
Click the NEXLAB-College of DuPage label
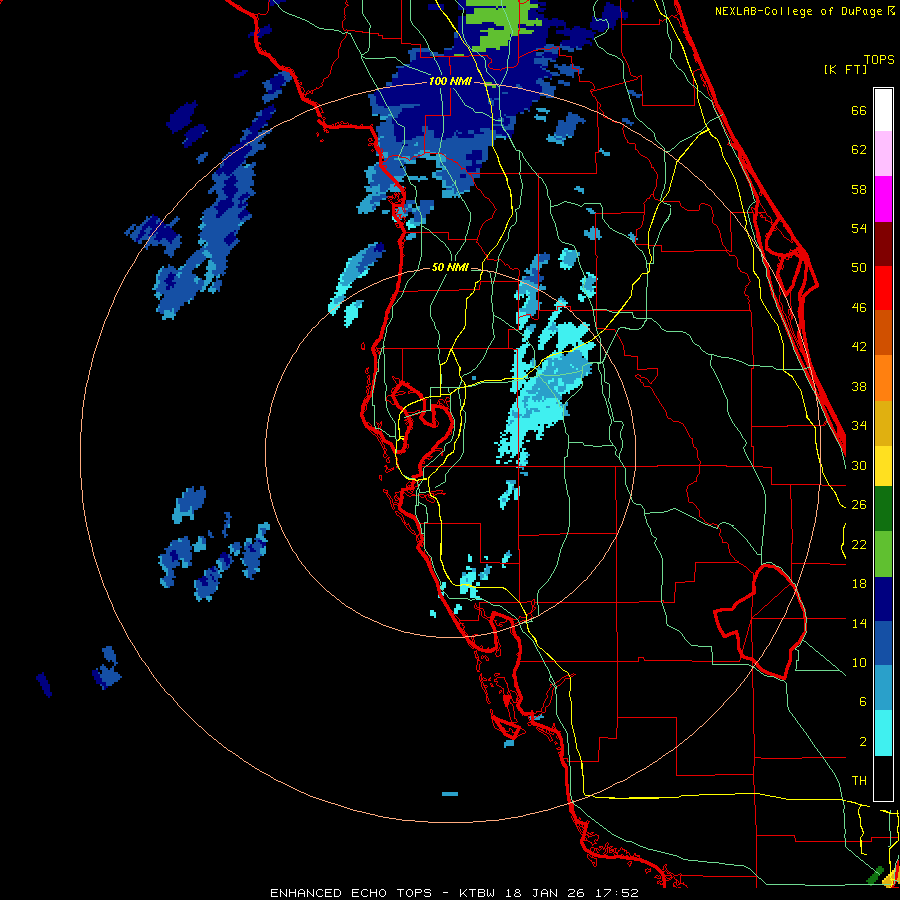pyautogui.click(x=800, y=11)
